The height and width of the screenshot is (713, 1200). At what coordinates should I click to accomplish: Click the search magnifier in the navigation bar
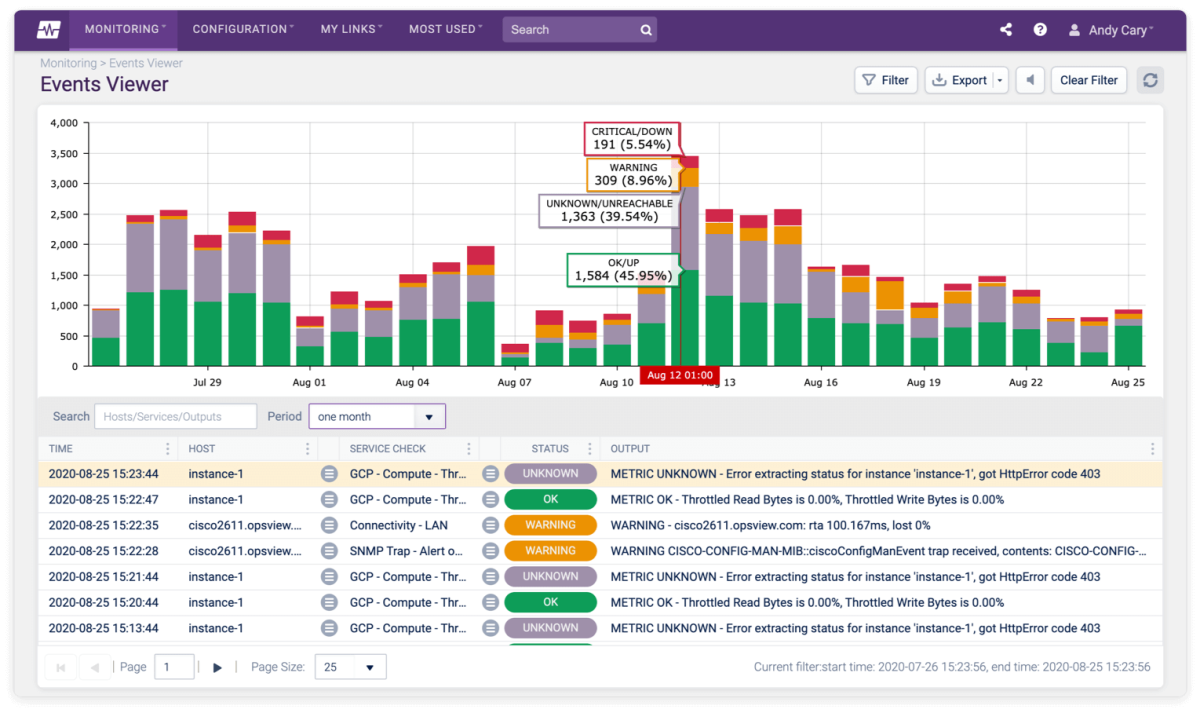tap(646, 29)
